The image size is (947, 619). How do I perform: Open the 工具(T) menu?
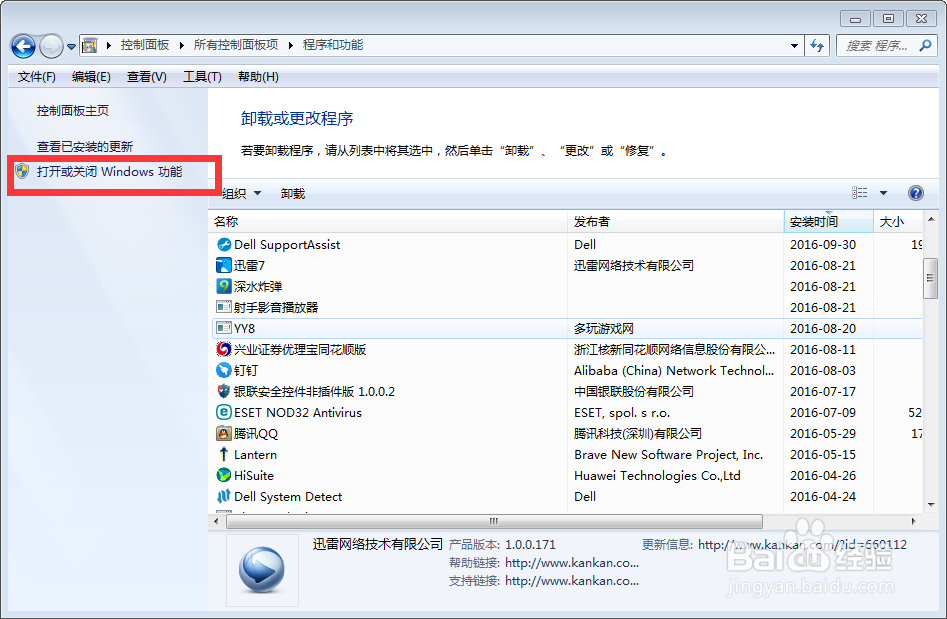click(x=202, y=77)
